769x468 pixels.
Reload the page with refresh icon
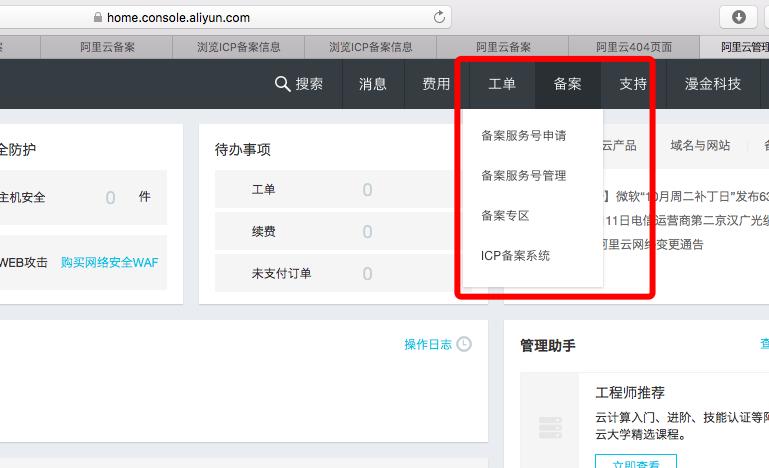(439, 17)
